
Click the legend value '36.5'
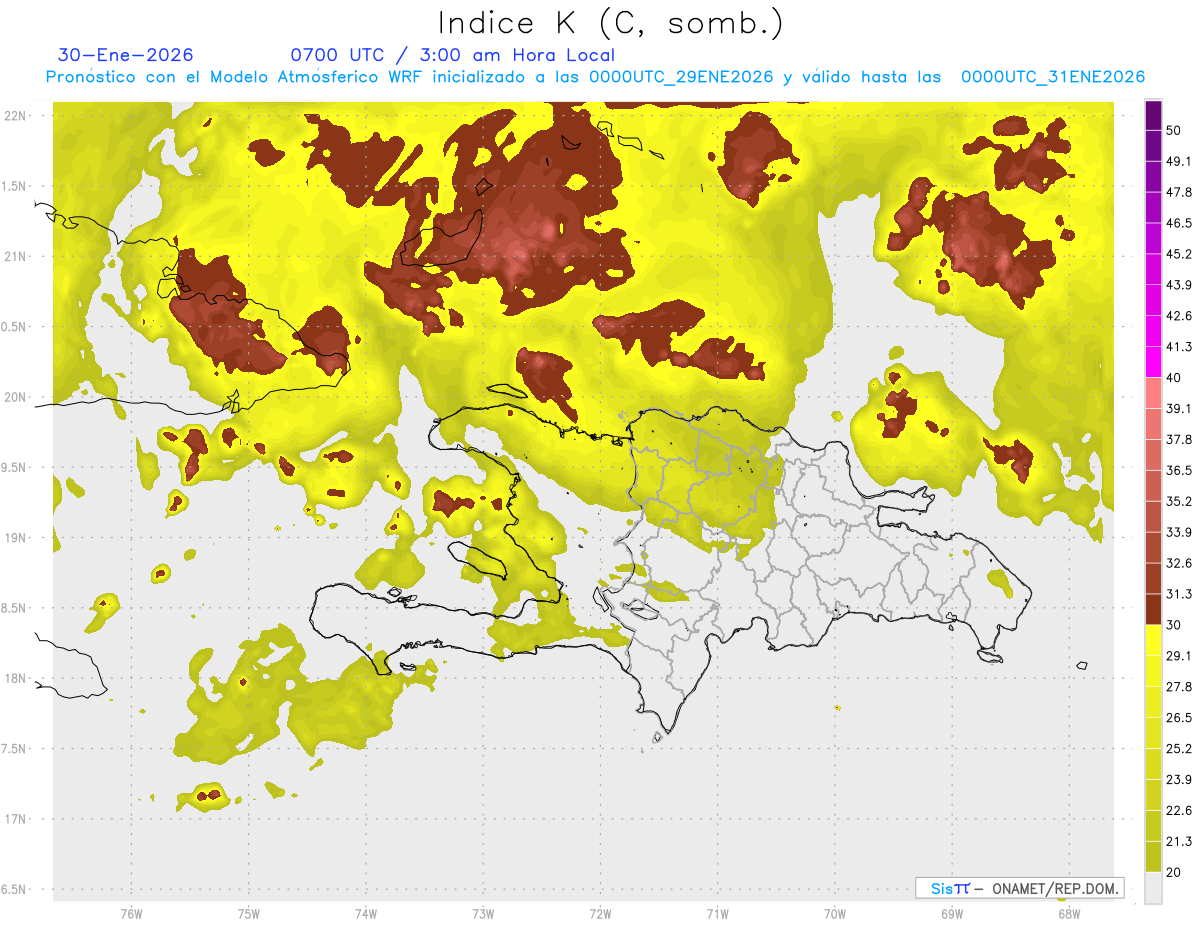click(1179, 470)
